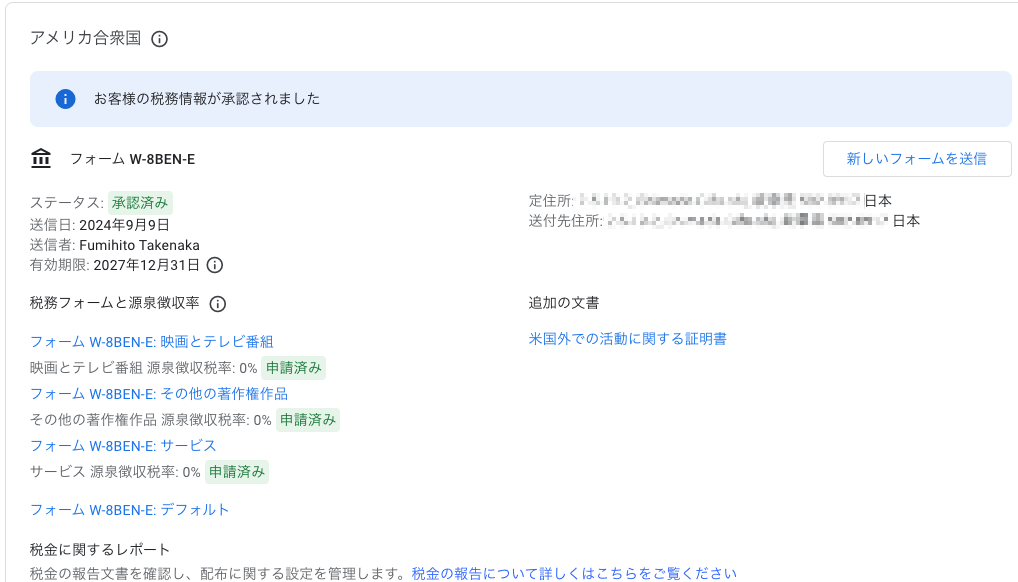Click その他の著作権作品 源泉徴収税率: 0% text
This screenshot has height=582, width=1018.
[x=151, y=420]
